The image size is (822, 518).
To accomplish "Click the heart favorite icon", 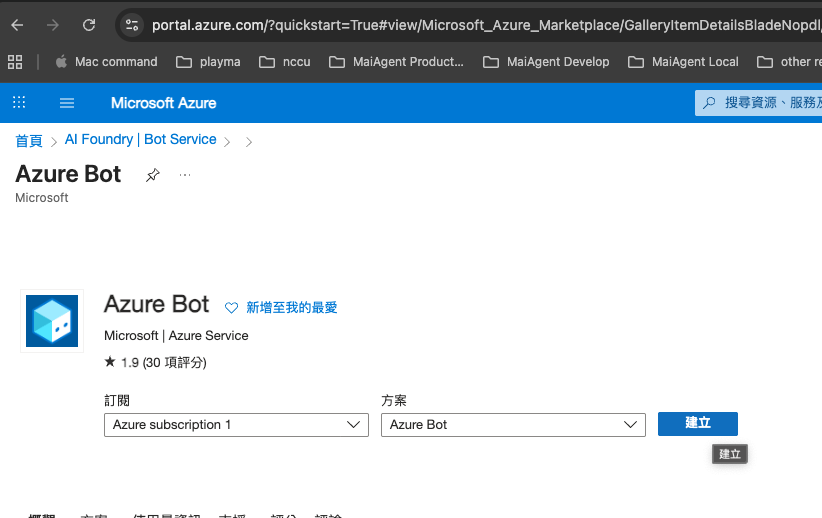I will [x=231, y=308].
